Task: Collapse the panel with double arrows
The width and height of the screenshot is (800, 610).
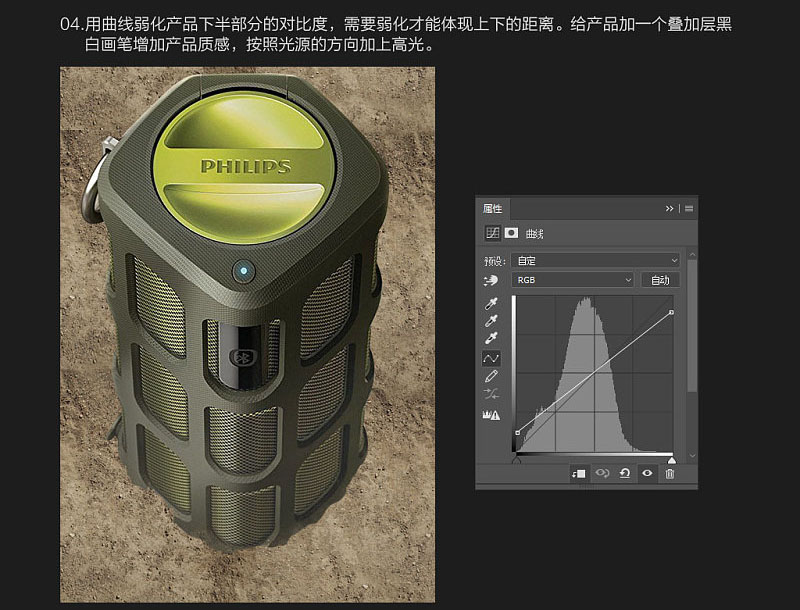Action: pyautogui.click(x=669, y=208)
